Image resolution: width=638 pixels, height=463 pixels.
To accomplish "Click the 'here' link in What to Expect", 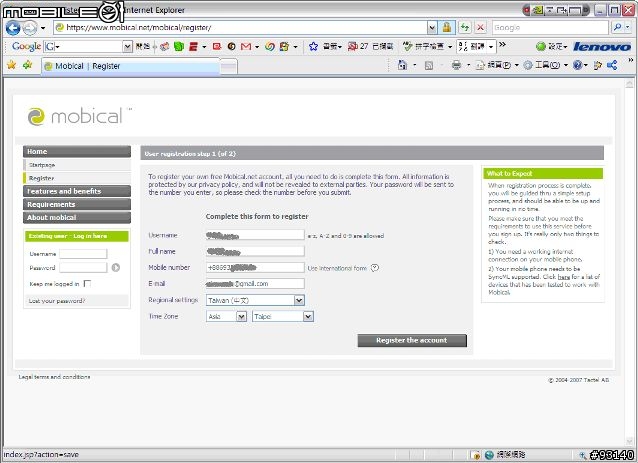I will click(564, 277).
